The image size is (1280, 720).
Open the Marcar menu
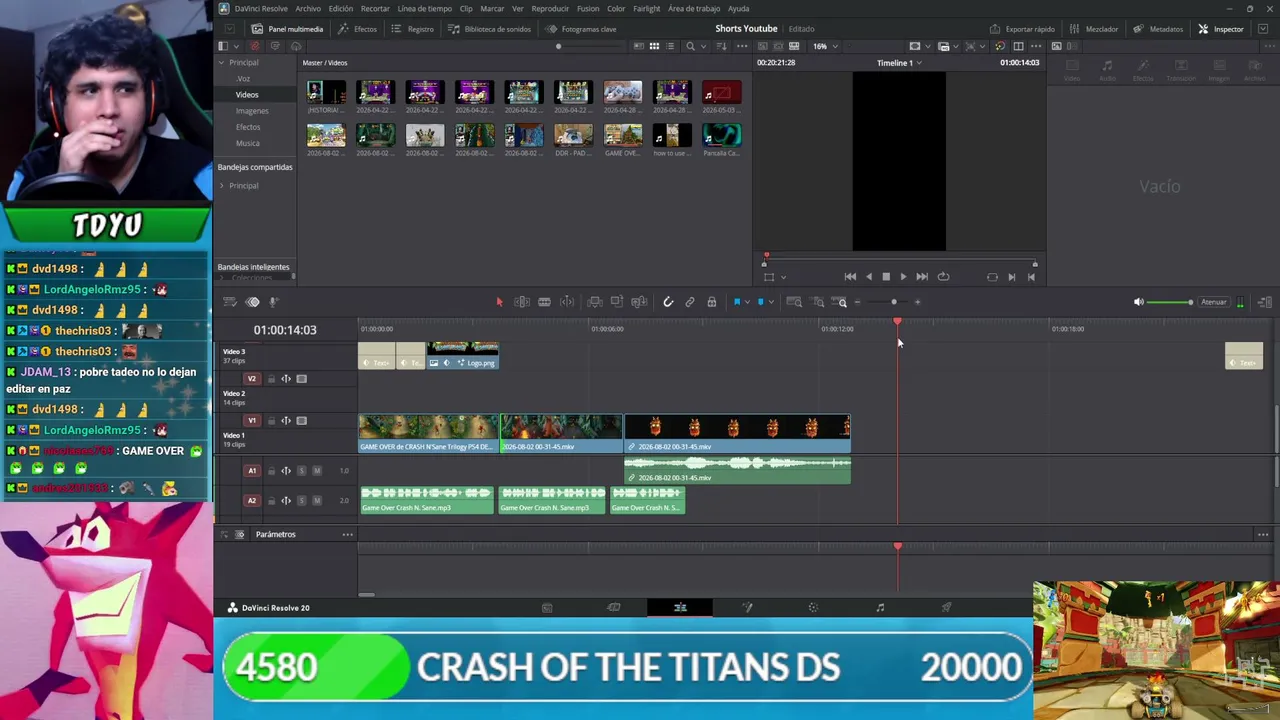[492, 9]
